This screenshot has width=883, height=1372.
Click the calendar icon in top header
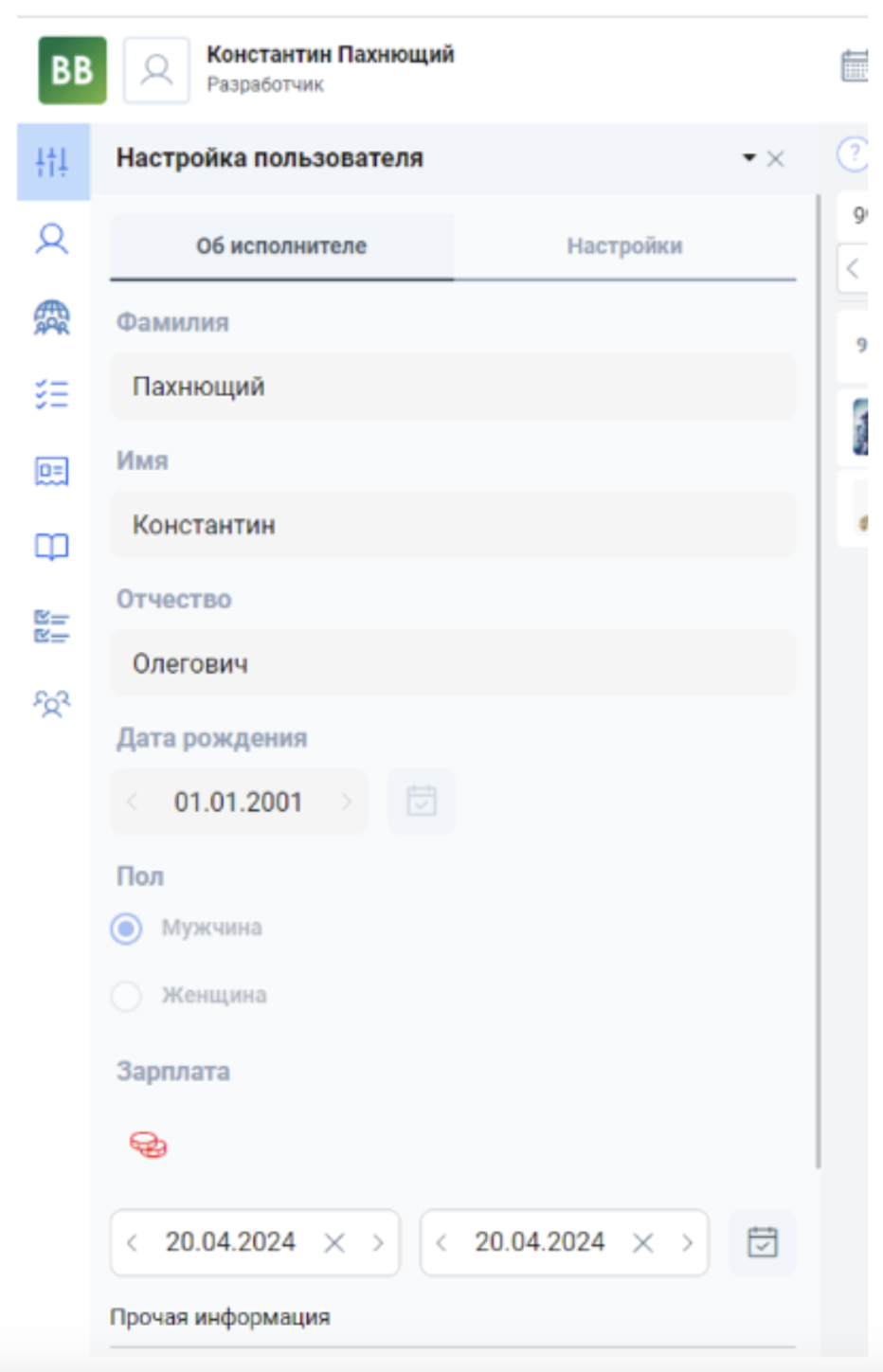(855, 66)
